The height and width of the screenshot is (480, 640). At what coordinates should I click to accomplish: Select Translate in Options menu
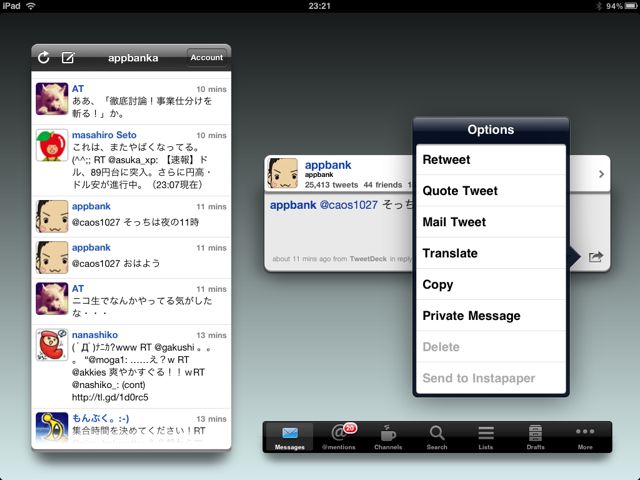pos(491,253)
